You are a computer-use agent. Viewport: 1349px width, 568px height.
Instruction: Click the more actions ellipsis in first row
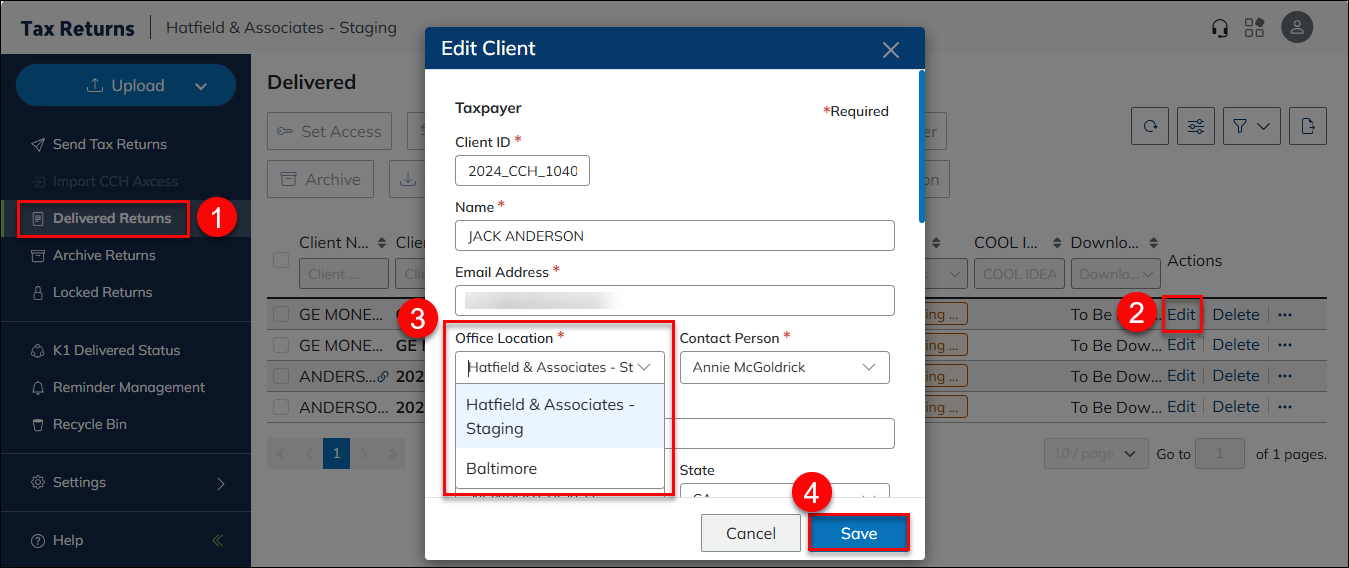click(1285, 314)
